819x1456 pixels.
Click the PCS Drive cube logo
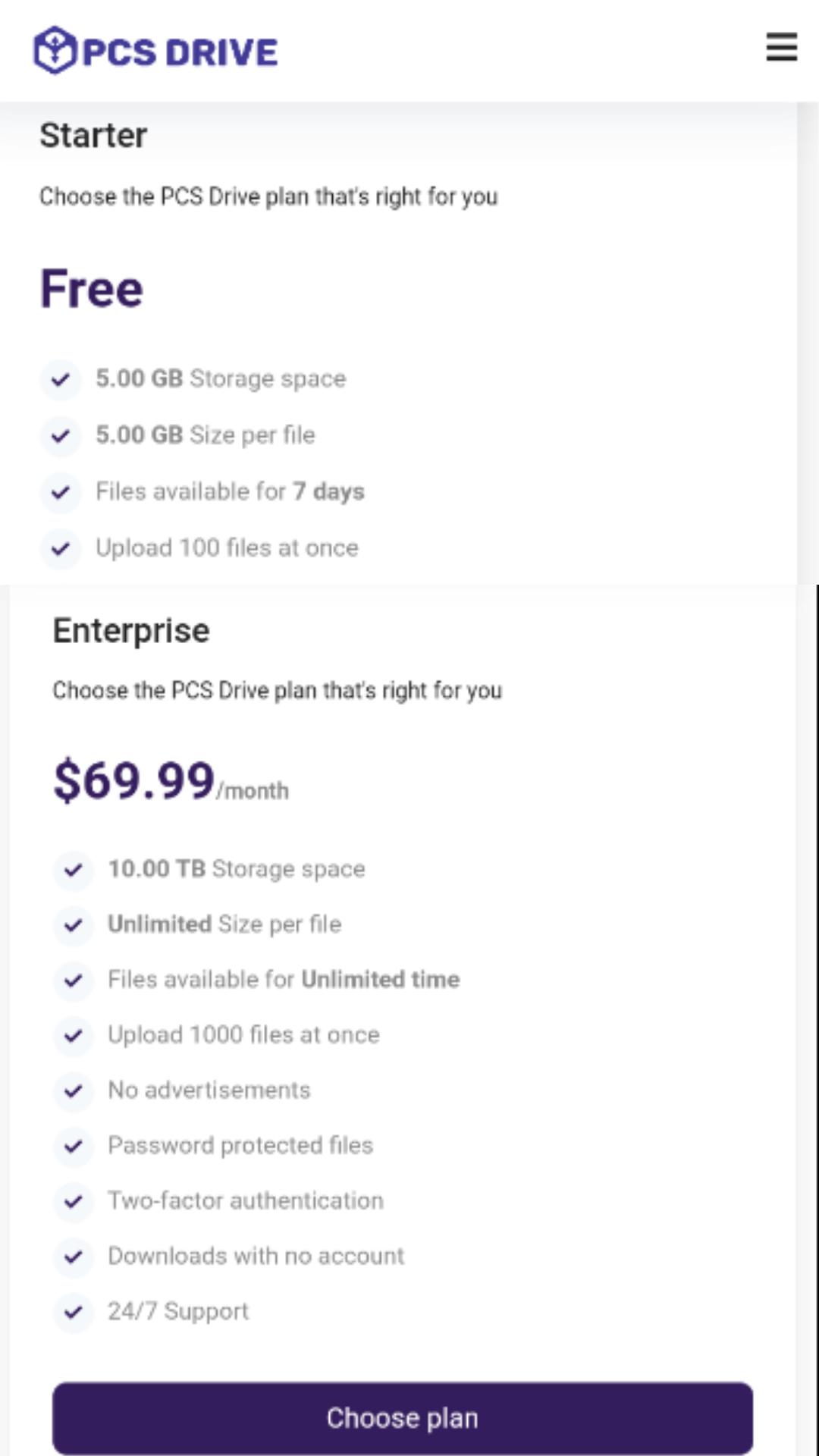[55, 50]
